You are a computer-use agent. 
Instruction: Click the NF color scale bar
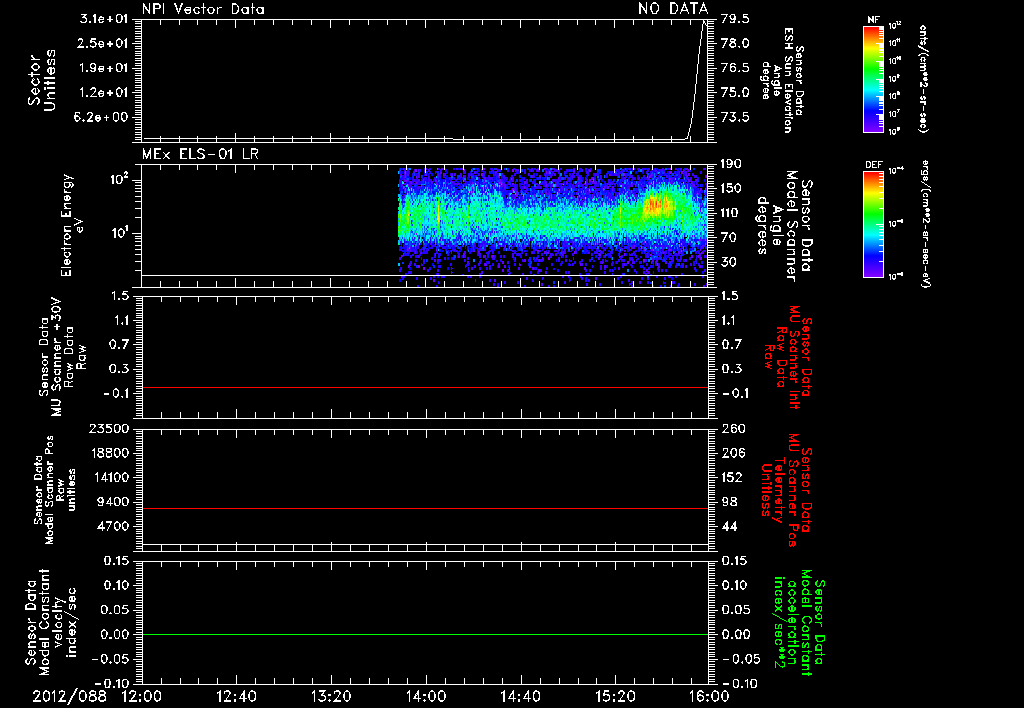point(873,79)
